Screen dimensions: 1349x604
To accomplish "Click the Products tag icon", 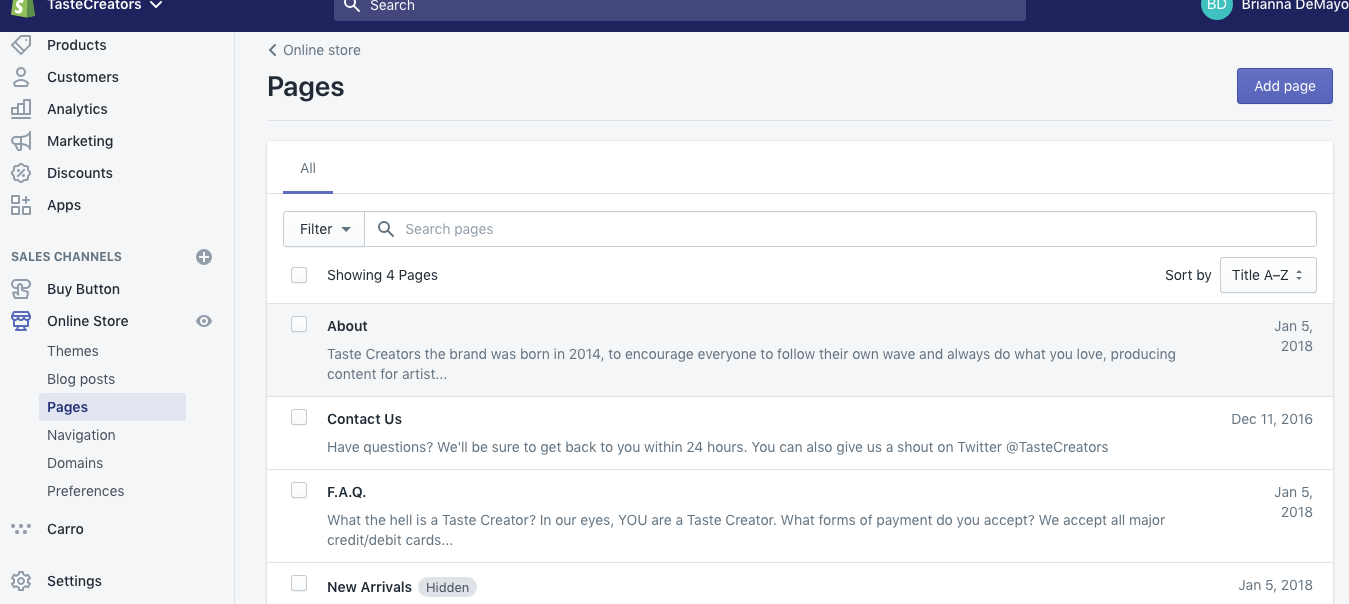I will point(21,45).
